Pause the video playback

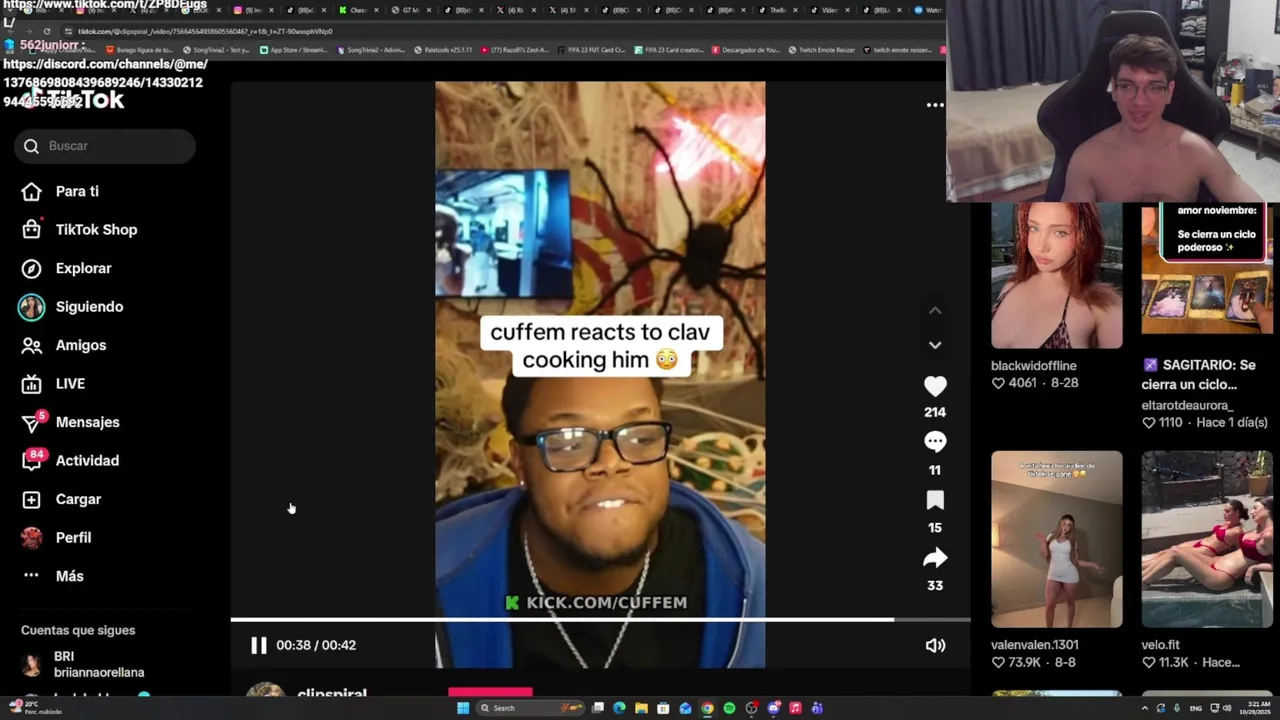point(258,645)
